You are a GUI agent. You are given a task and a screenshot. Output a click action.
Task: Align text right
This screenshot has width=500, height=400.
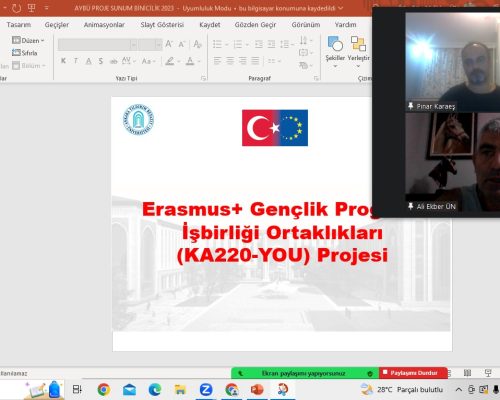[243, 61]
